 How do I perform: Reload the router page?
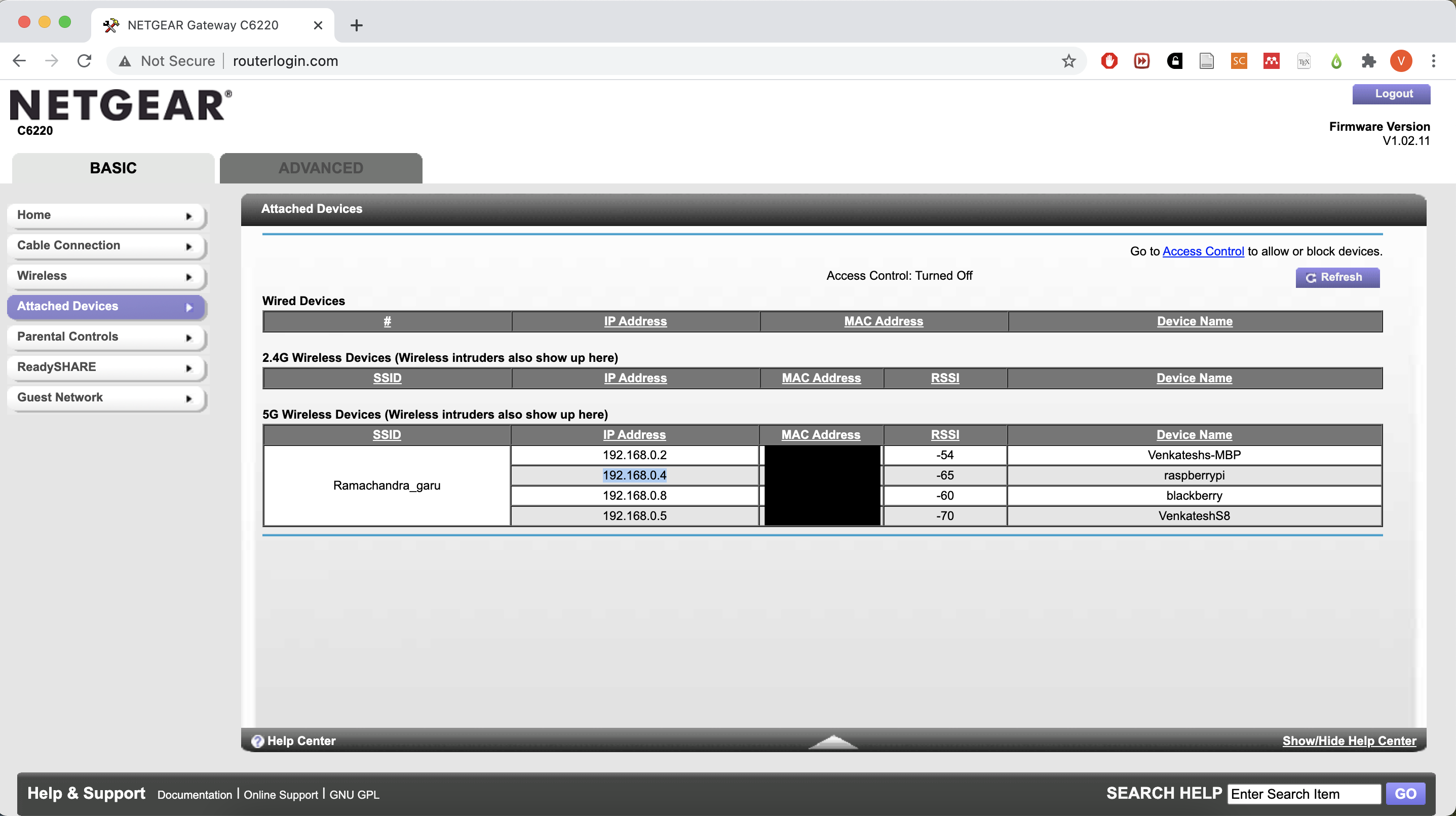(84, 61)
